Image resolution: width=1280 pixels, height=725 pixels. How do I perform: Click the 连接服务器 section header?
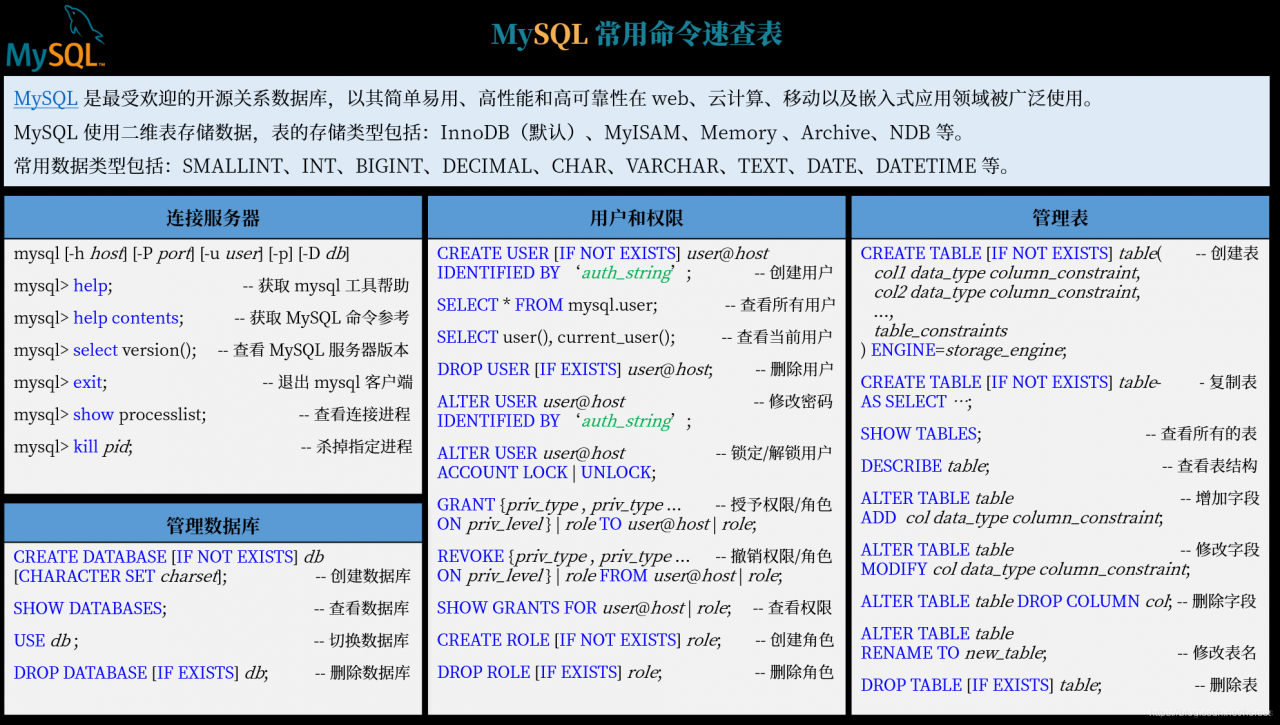tap(213, 217)
